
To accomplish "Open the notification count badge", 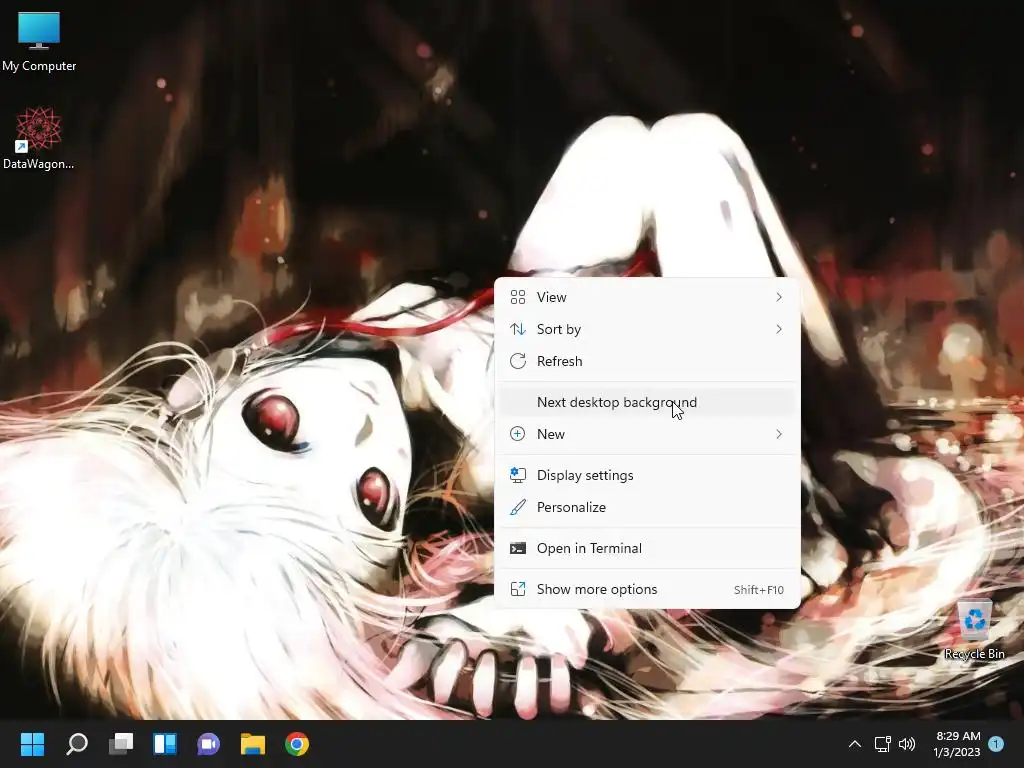I will [996, 744].
